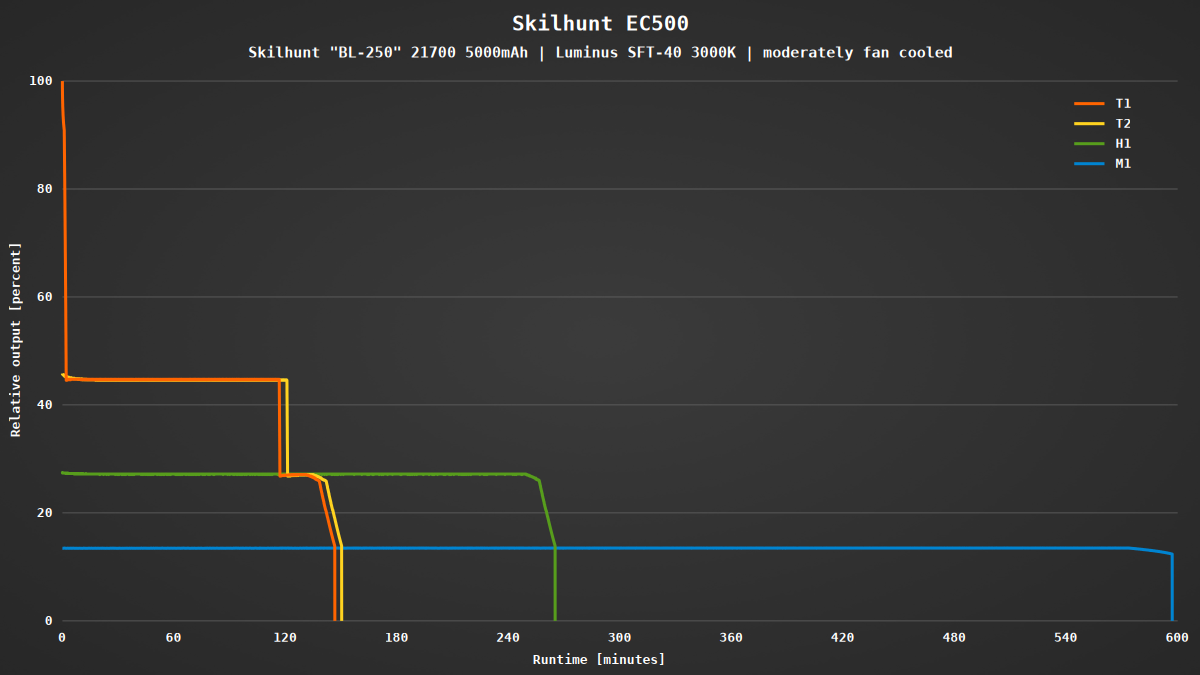Click the Relative output [percent] axis label

pos(15,340)
